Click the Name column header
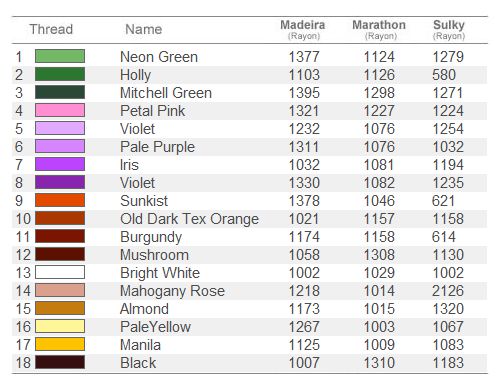Screen dimensions: 500x384 [144, 29]
